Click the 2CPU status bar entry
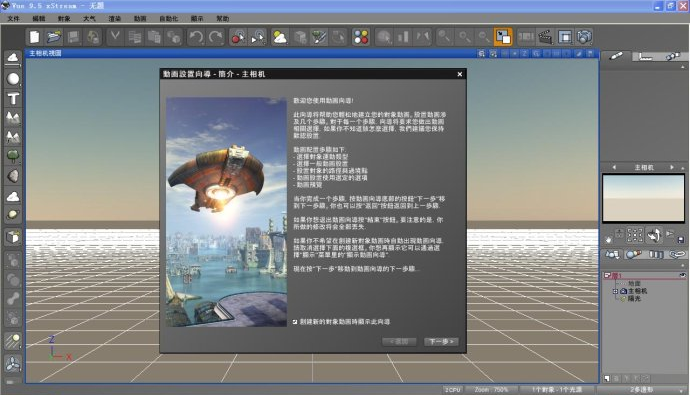 point(452,390)
